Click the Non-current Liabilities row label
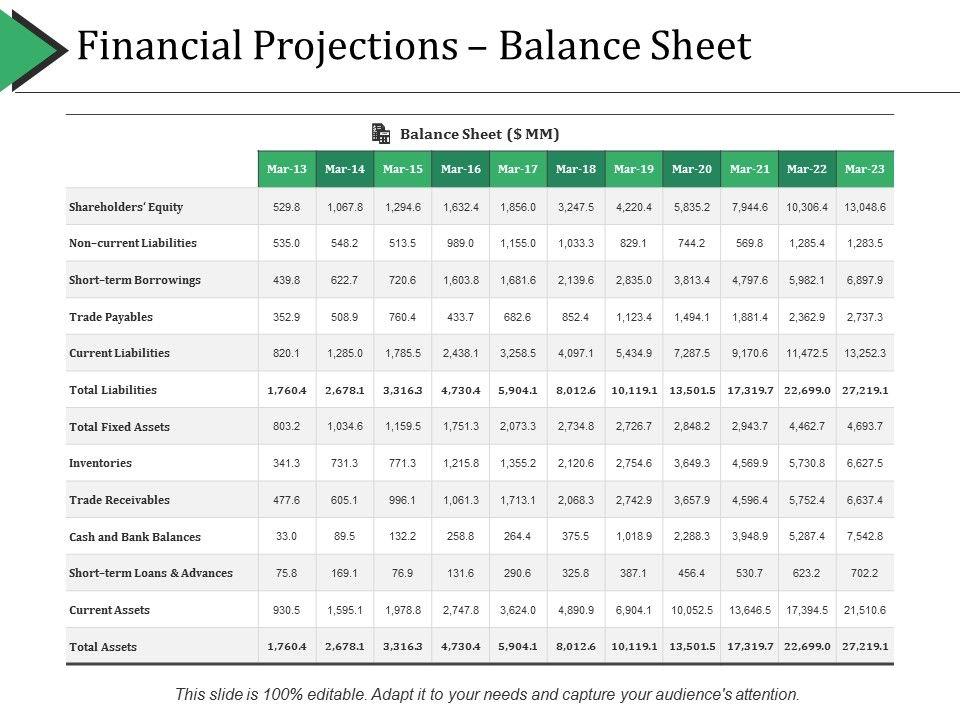This screenshot has width=960, height=720. pyautogui.click(x=133, y=243)
